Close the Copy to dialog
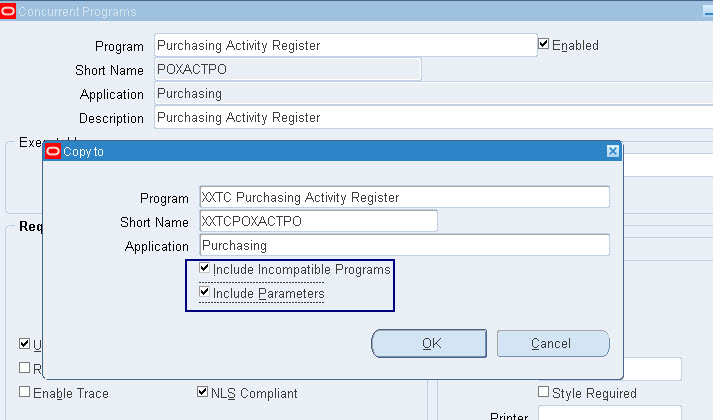The width and height of the screenshot is (713, 420). (612, 151)
